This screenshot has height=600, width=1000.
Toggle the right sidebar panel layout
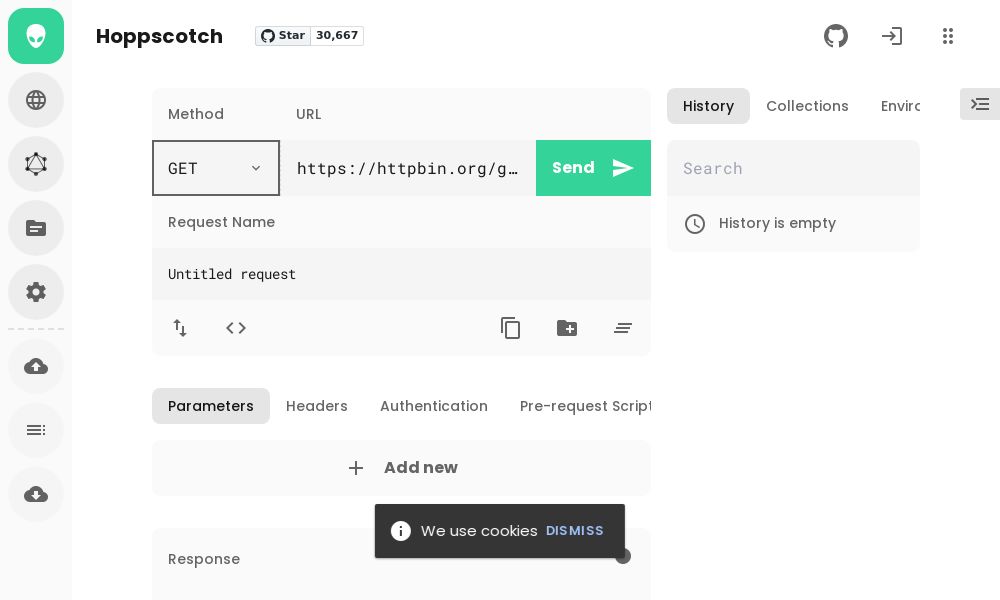click(980, 104)
